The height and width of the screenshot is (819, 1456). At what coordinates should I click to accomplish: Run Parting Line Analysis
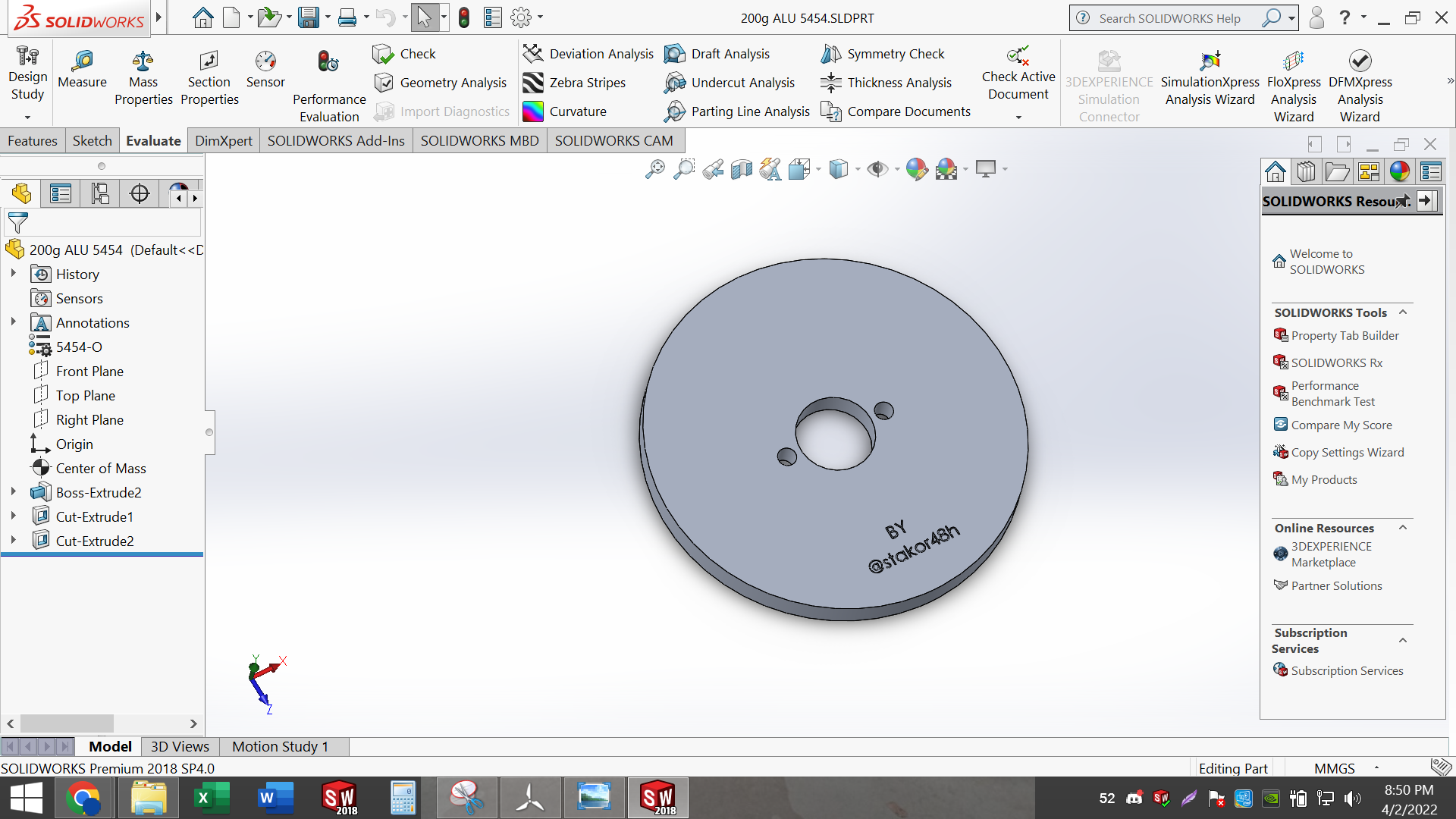point(737,111)
